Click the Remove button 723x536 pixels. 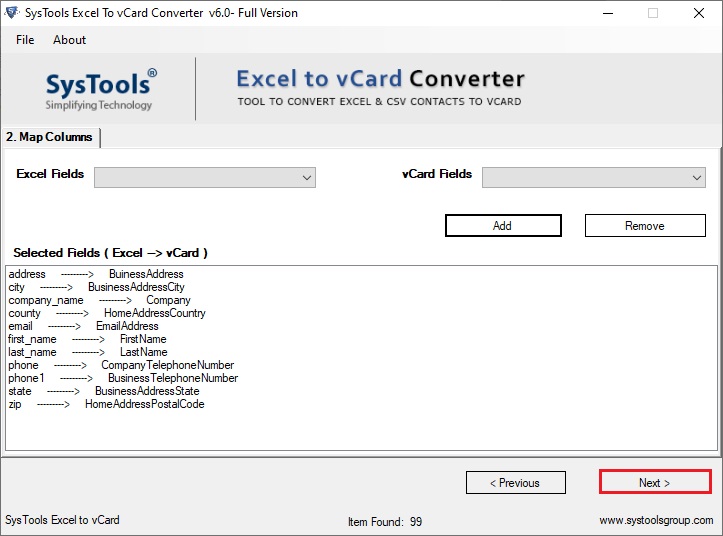pos(645,226)
